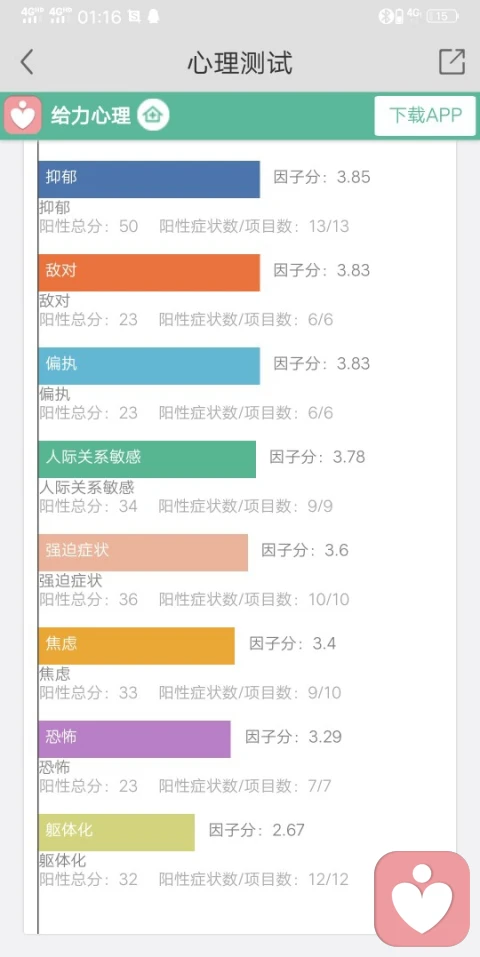The width and height of the screenshot is (480, 957).
Task: Select the blue 抑郁 bar
Action: click(149, 179)
